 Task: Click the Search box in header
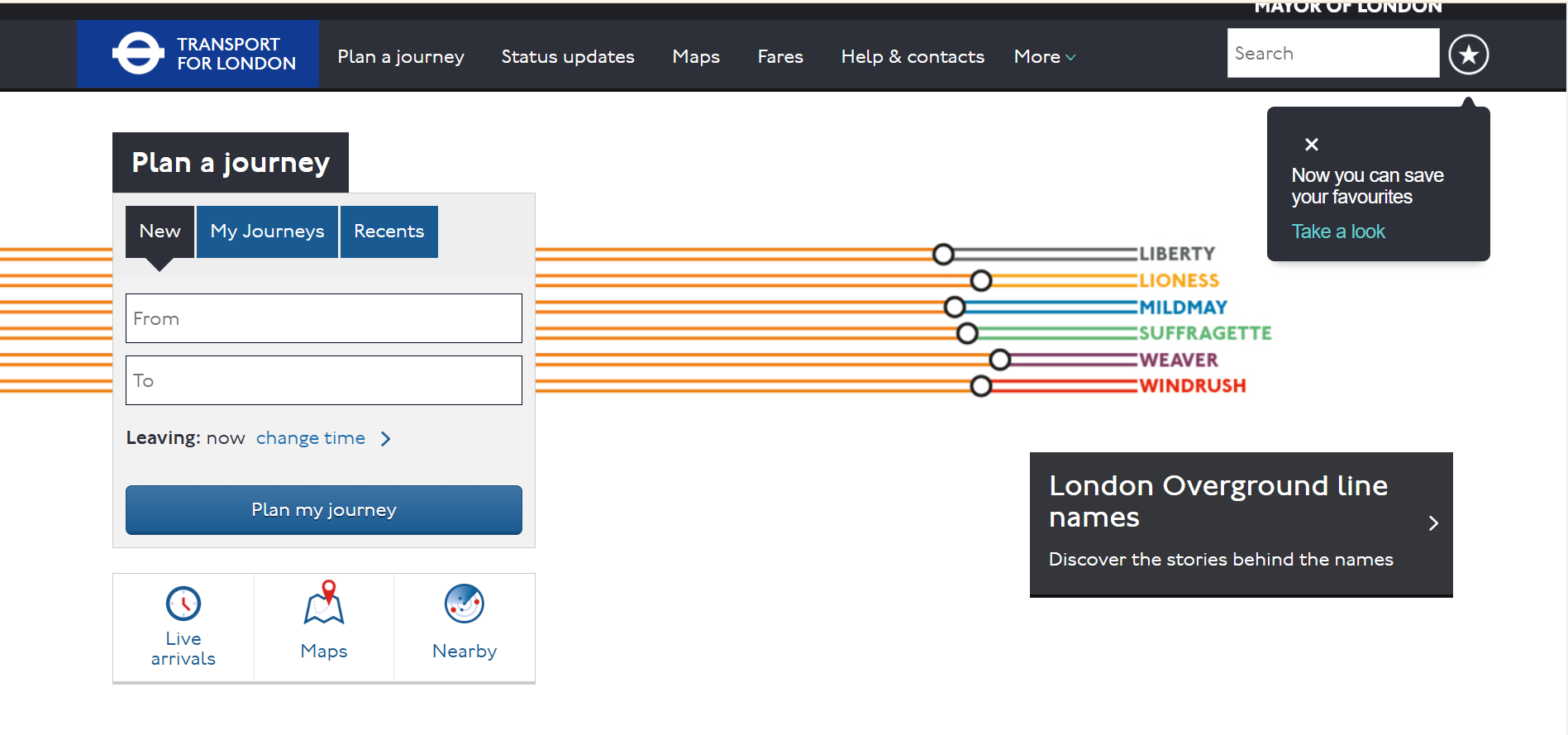[1333, 53]
